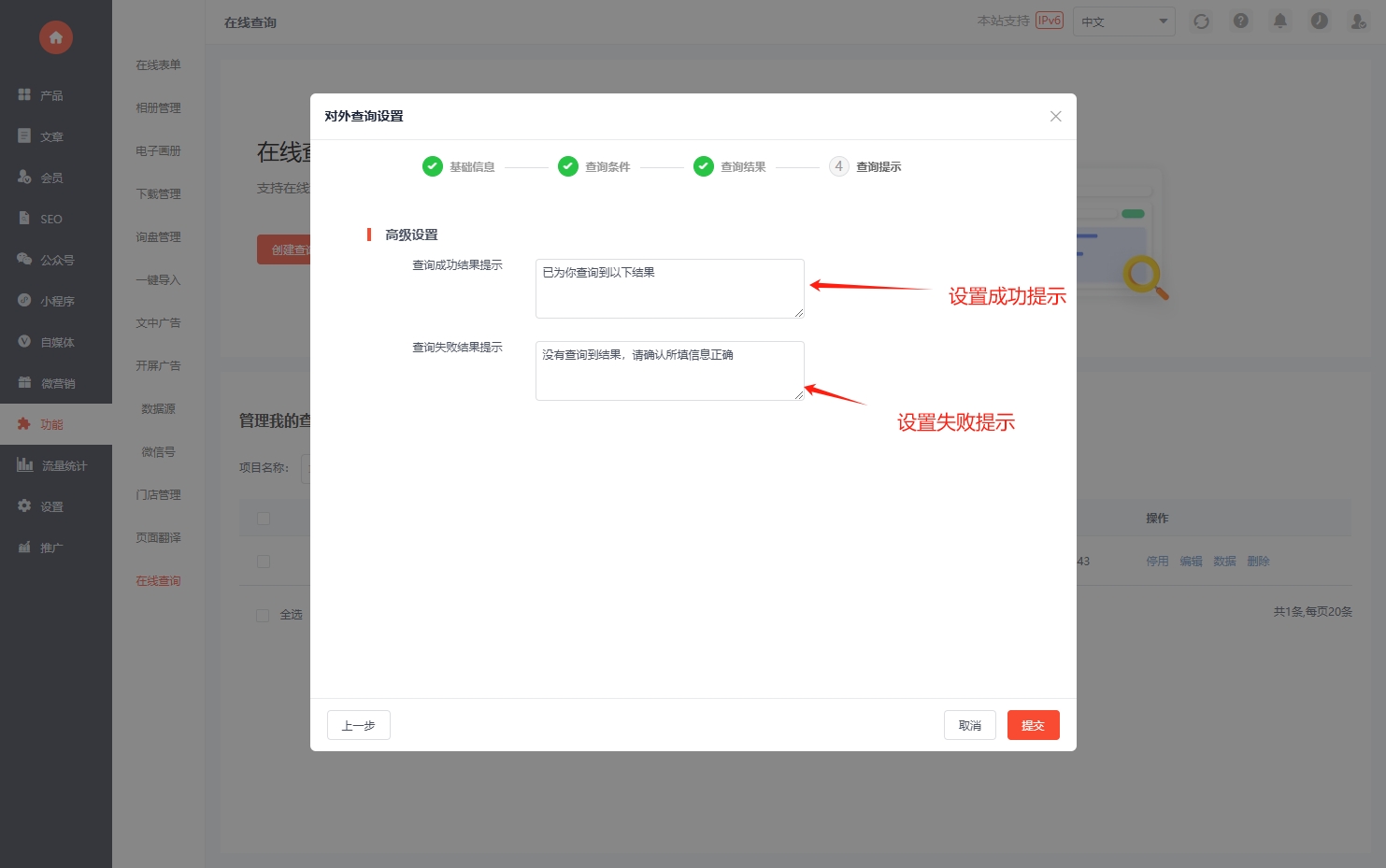Click the 查询失败结果提示 text area

click(669, 371)
